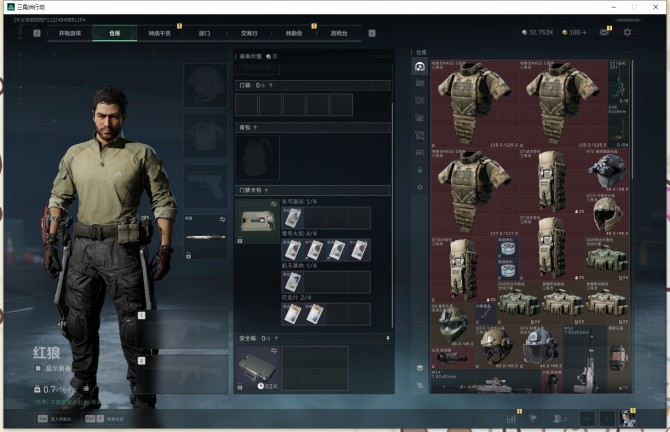Select the fourth warehouse category filter icon

(420, 118)
